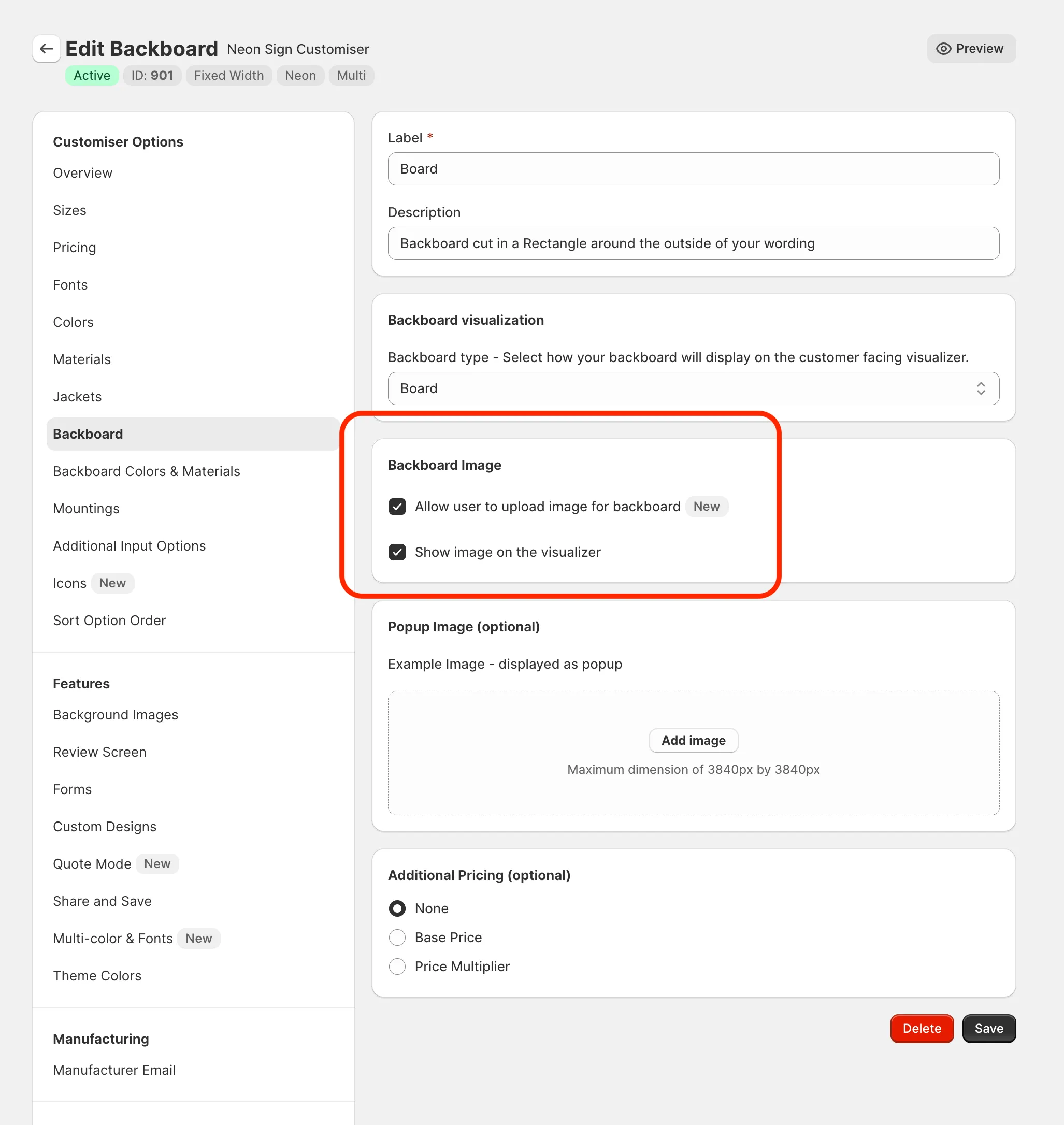1064x1125 pixels.
Task: Click the back arrow icon
Action: click(x=46, y=49)
